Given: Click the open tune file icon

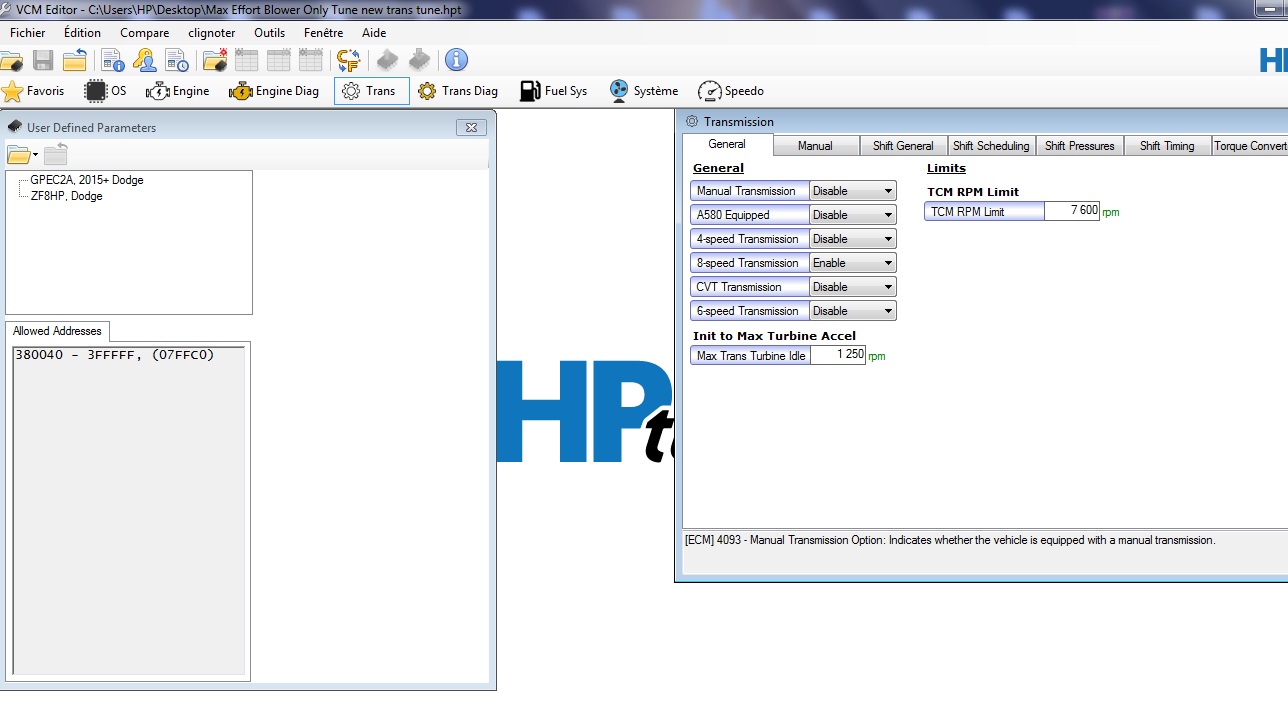Looking at the screenshot, I should tap(10, 61).
